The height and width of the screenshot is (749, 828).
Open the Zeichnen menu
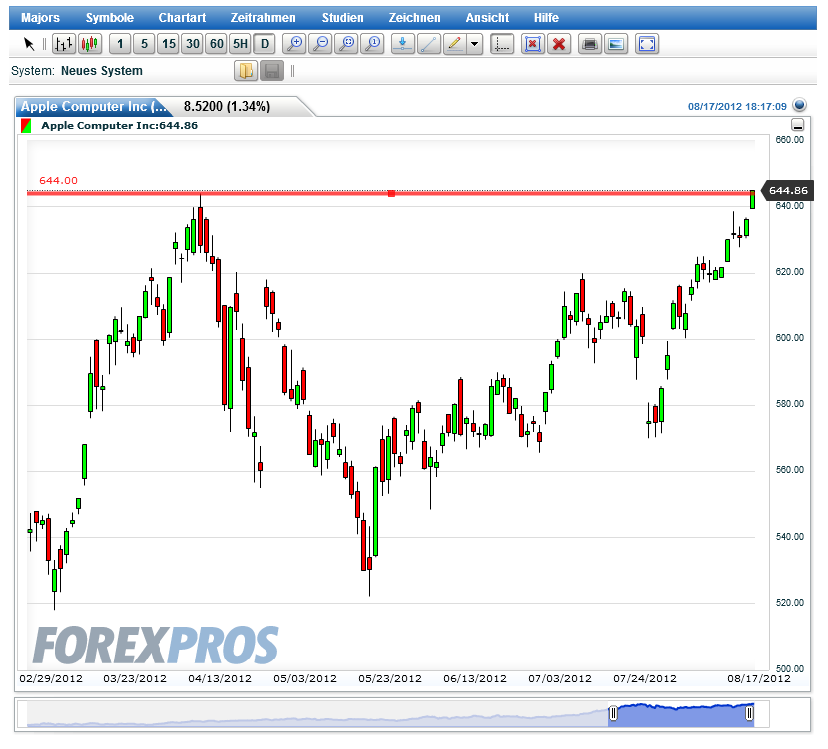415,18
